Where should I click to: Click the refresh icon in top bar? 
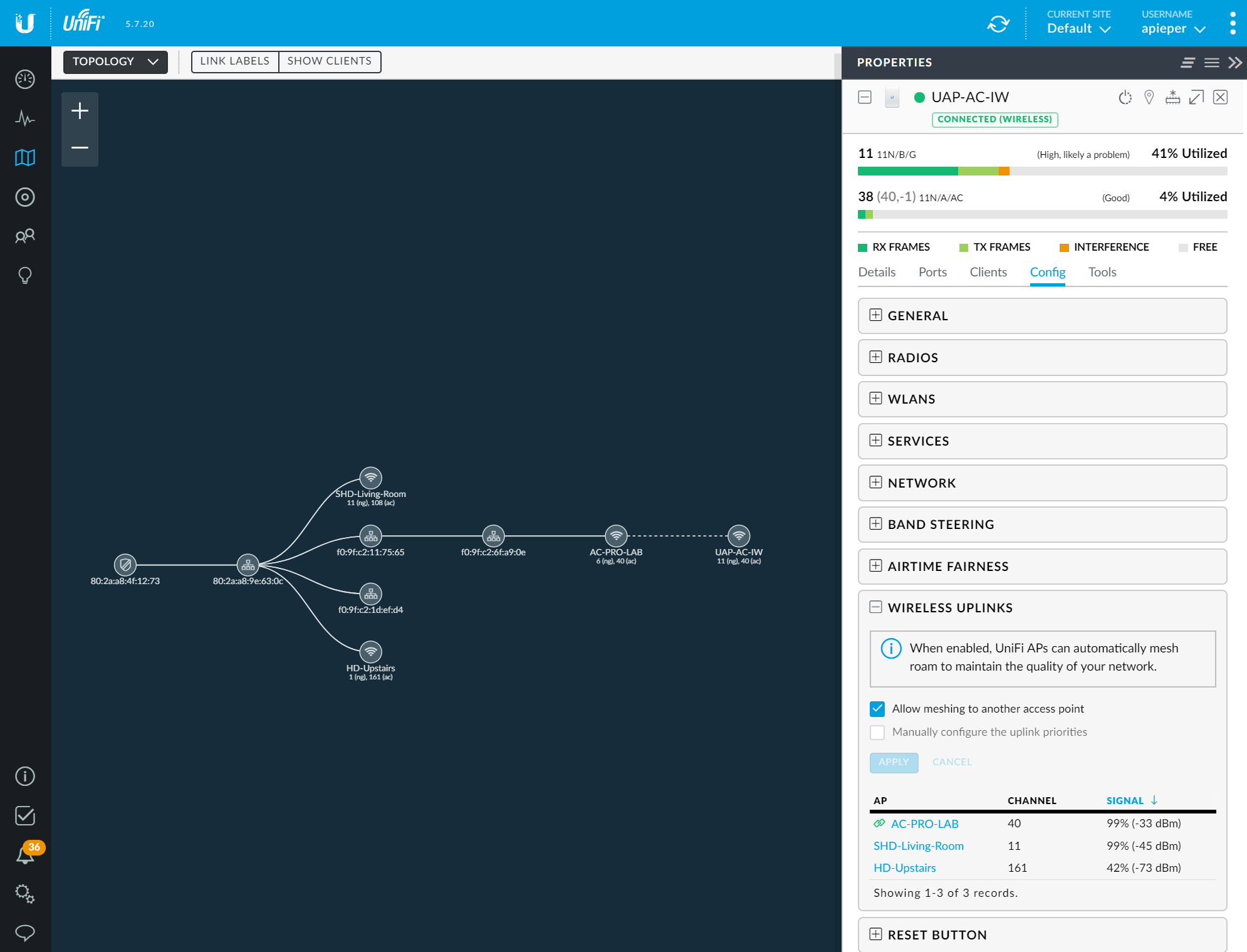pos(998,24)
